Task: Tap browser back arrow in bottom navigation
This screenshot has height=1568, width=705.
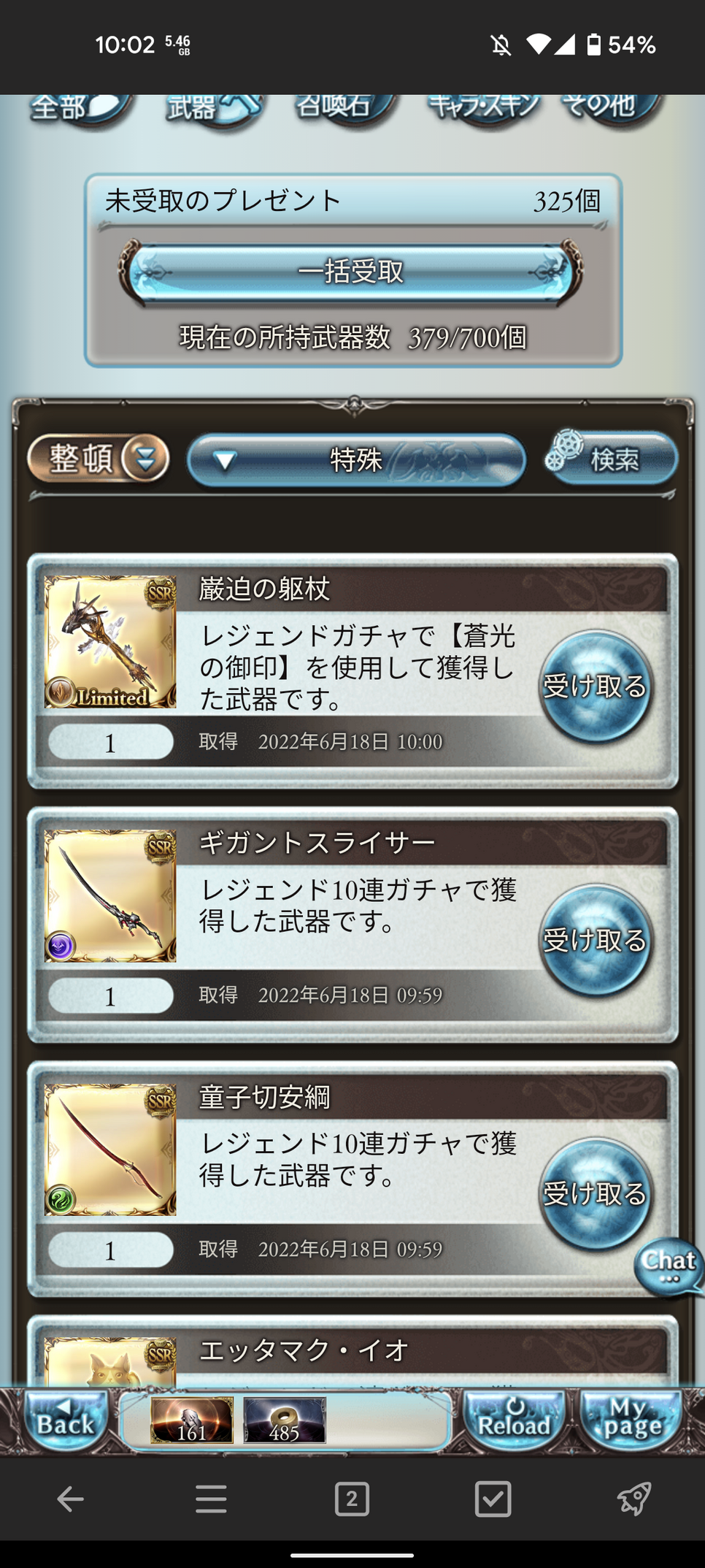Action: pos(70,1500)
